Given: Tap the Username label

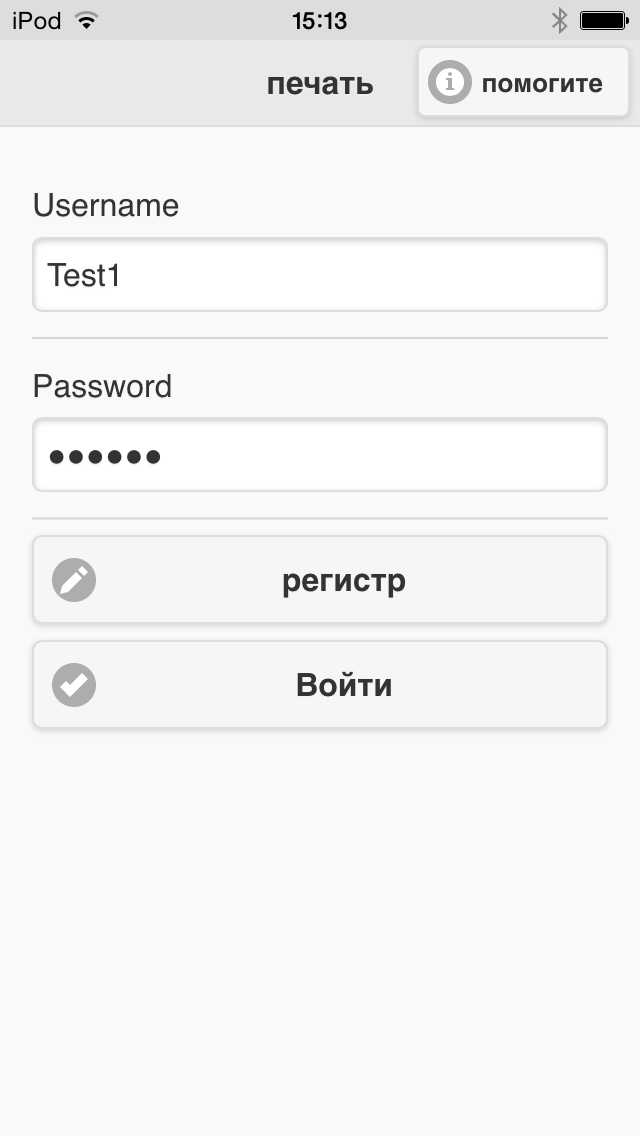Looking at the screenshot, I should click(106, 206).
